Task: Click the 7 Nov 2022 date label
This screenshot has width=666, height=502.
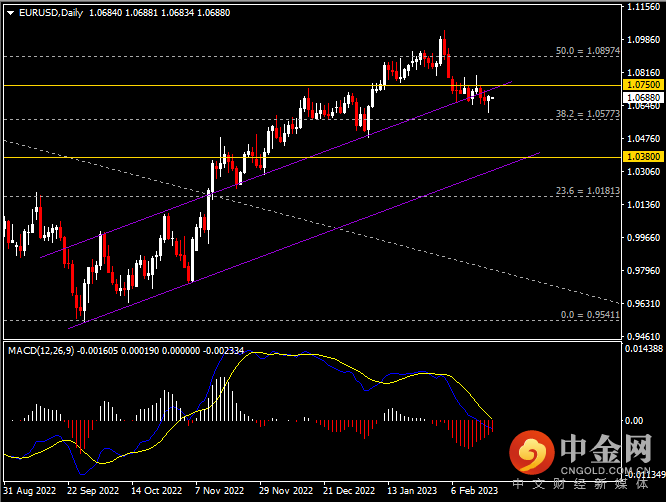Action: tap(217, 492)
